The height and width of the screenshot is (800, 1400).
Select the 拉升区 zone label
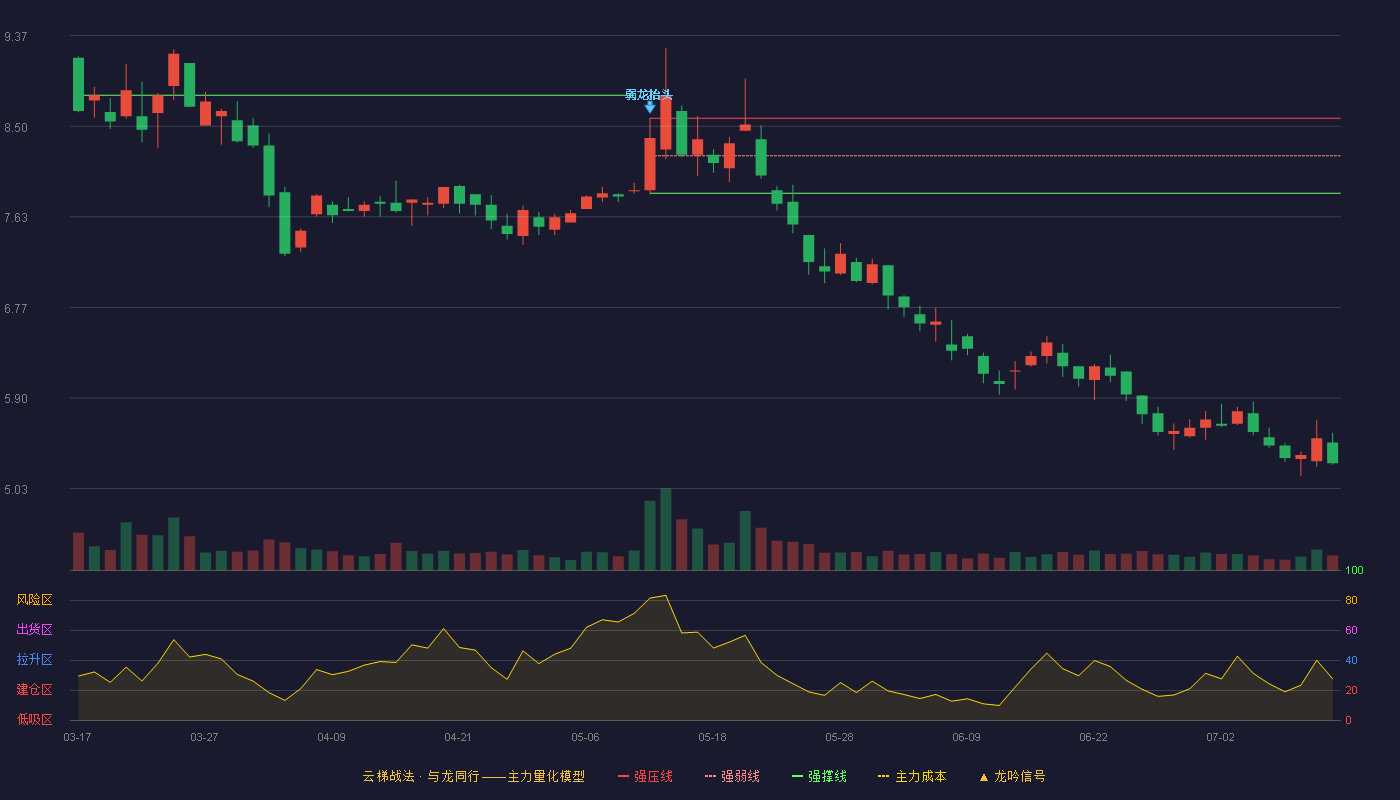[x=34, y=660]
